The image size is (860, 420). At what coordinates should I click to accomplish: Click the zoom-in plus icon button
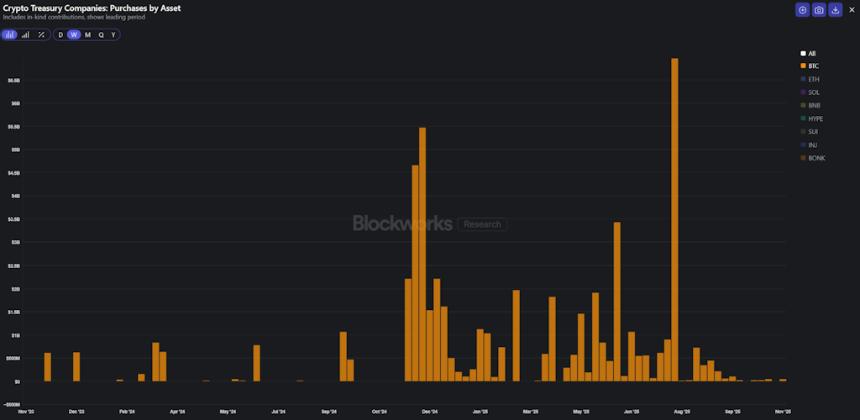point(802,10)
